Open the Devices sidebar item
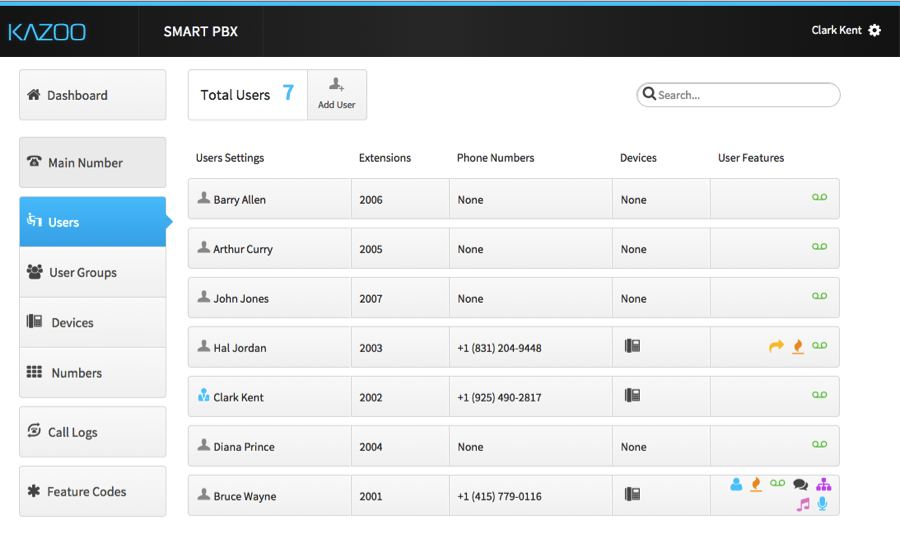This screenshot has height=535, width=900. [x=92, y=323]
